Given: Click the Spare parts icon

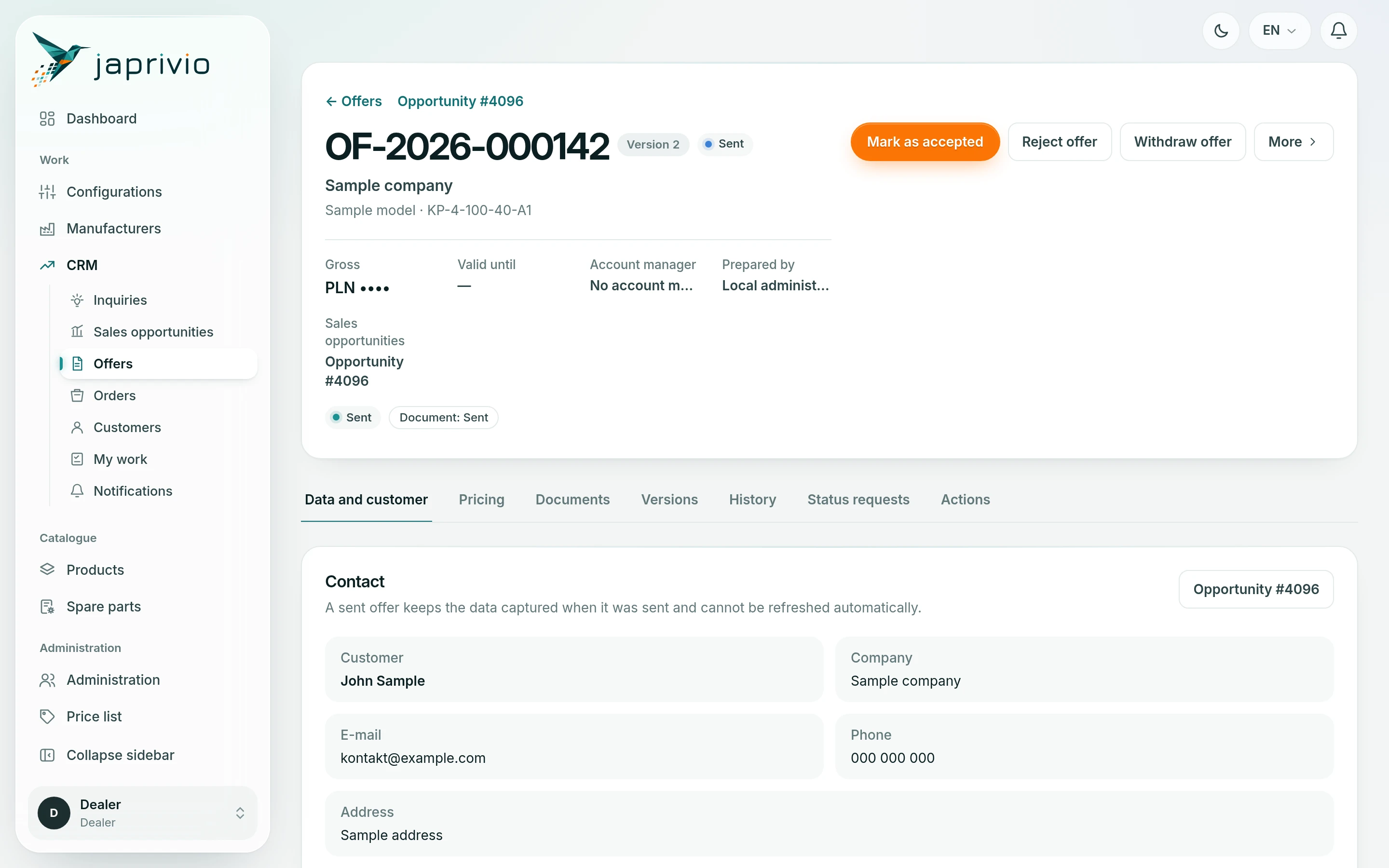Looking at the screenshot, I should point(47,606).
